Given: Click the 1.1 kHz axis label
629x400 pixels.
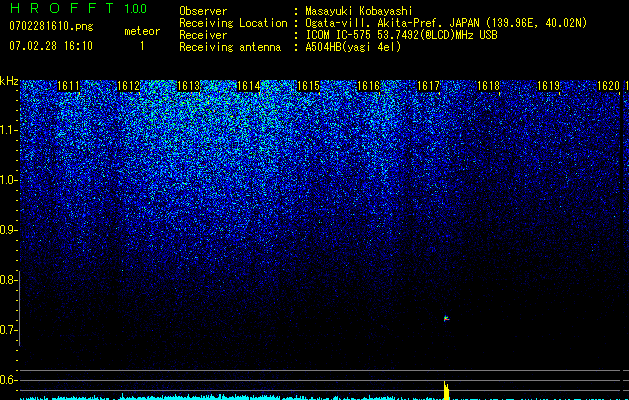Looking at the screenshot, I should [9, 130].
